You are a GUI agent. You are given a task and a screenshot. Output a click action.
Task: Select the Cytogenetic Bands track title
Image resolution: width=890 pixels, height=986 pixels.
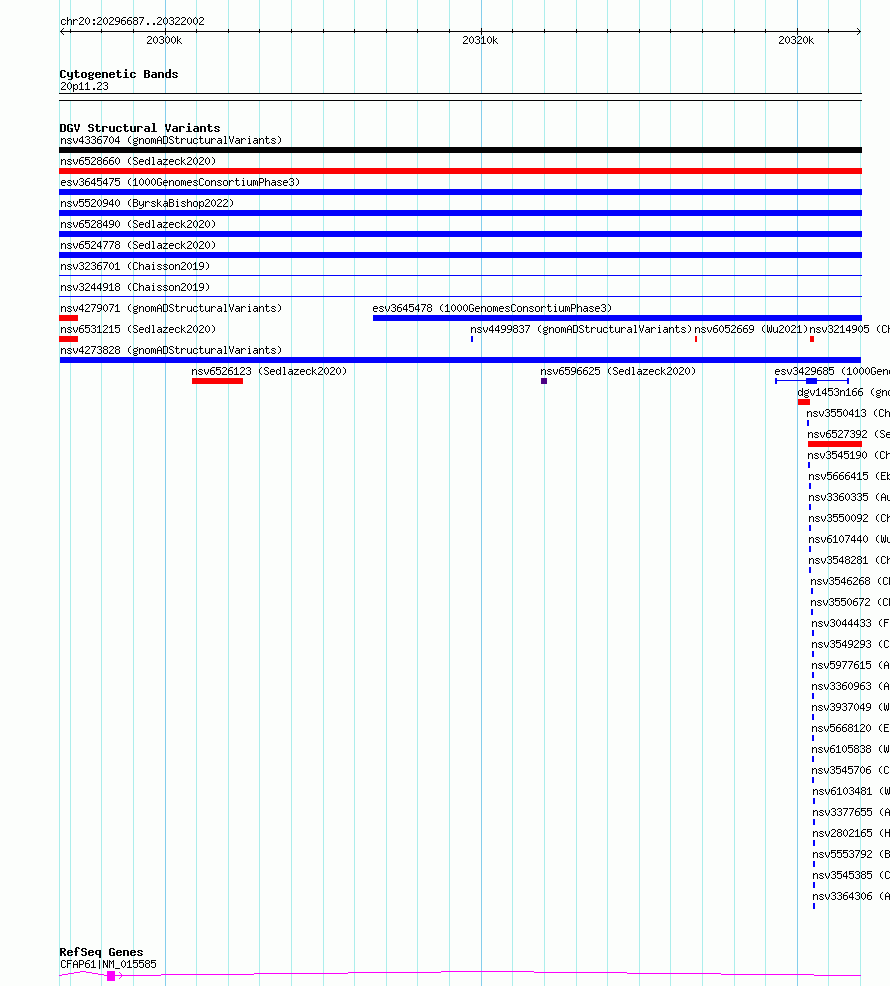[x=119, y=74]
